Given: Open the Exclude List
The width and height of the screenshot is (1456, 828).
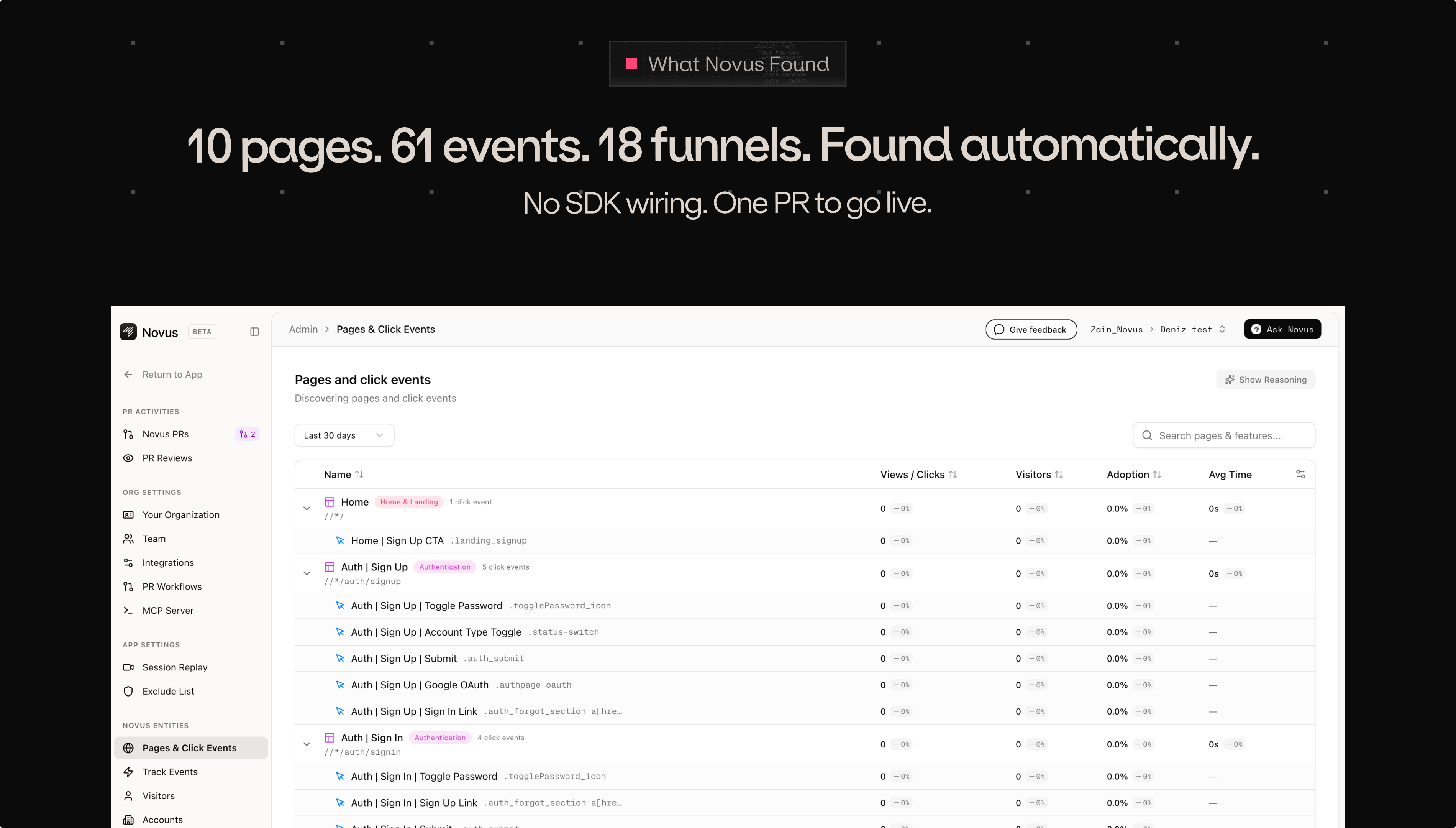Looking at the screenshot, I should coord(191,691).
